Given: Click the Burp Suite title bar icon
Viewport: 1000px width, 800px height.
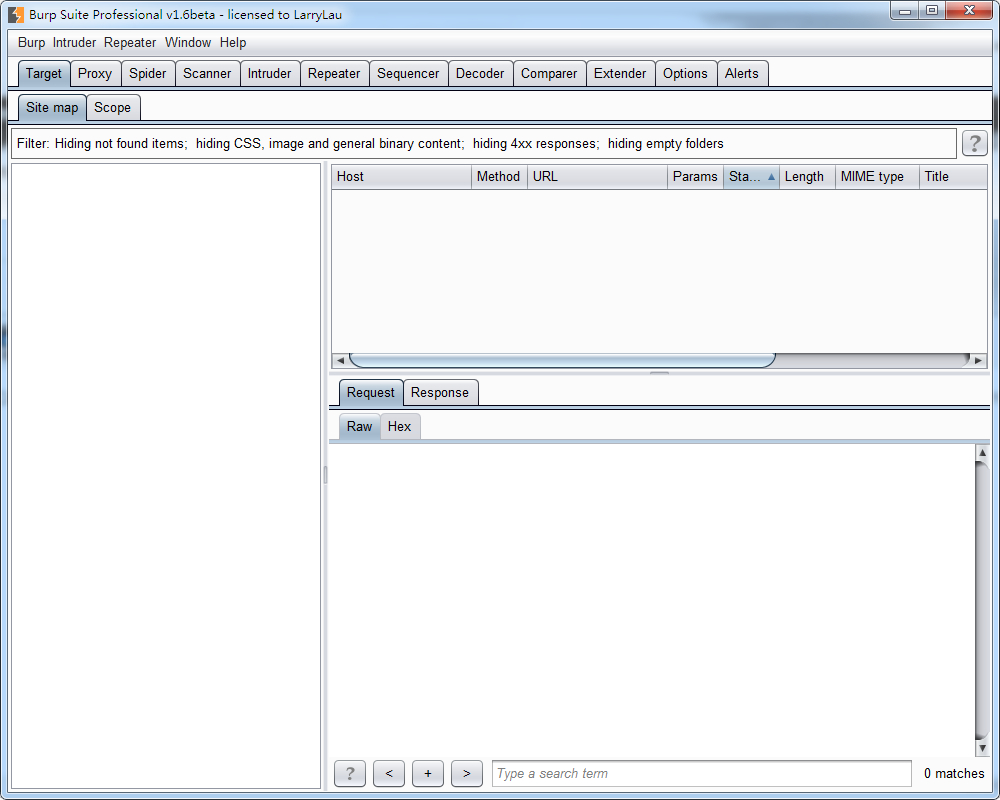Looking at the screenshot, I should click(x=16, y=14).
